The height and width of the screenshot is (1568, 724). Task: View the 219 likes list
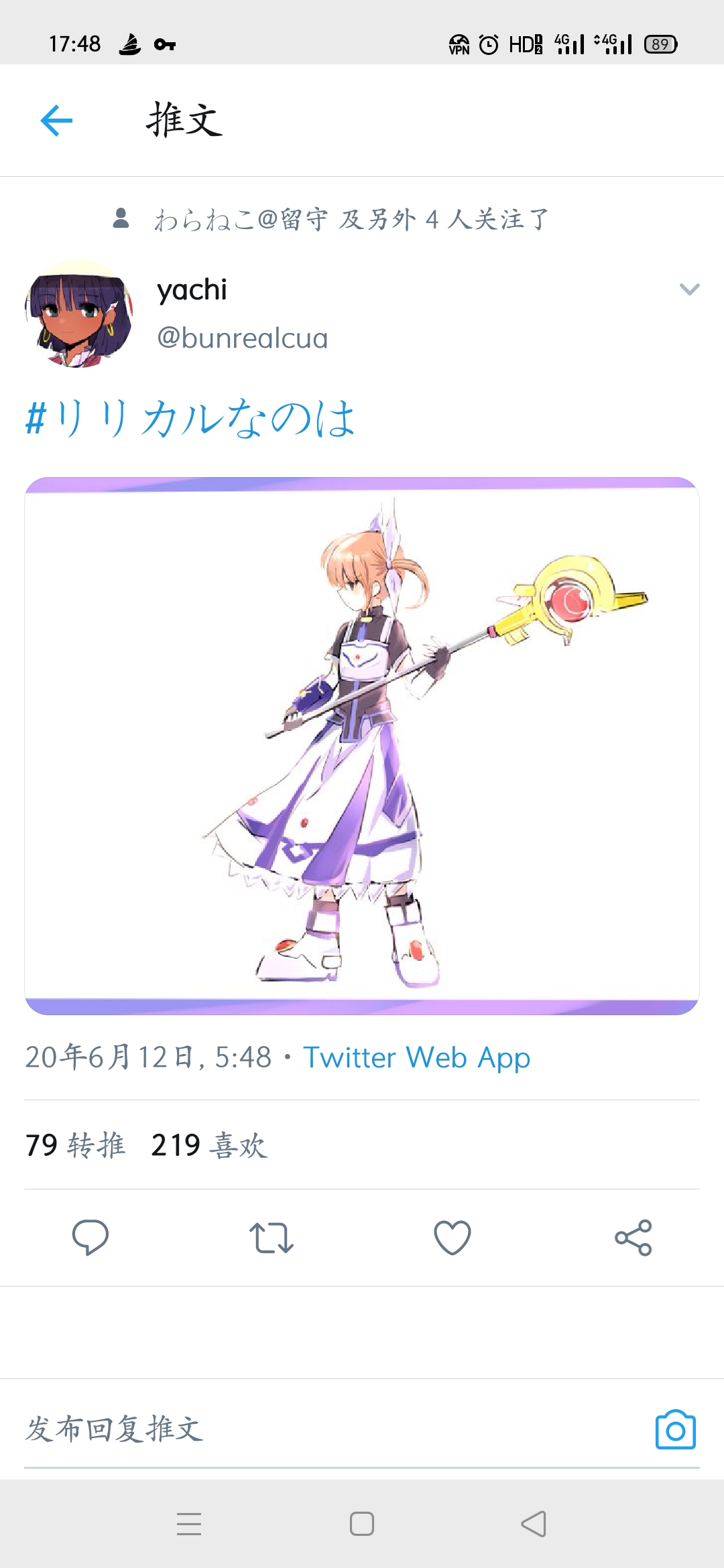(x=209, y=1145)
